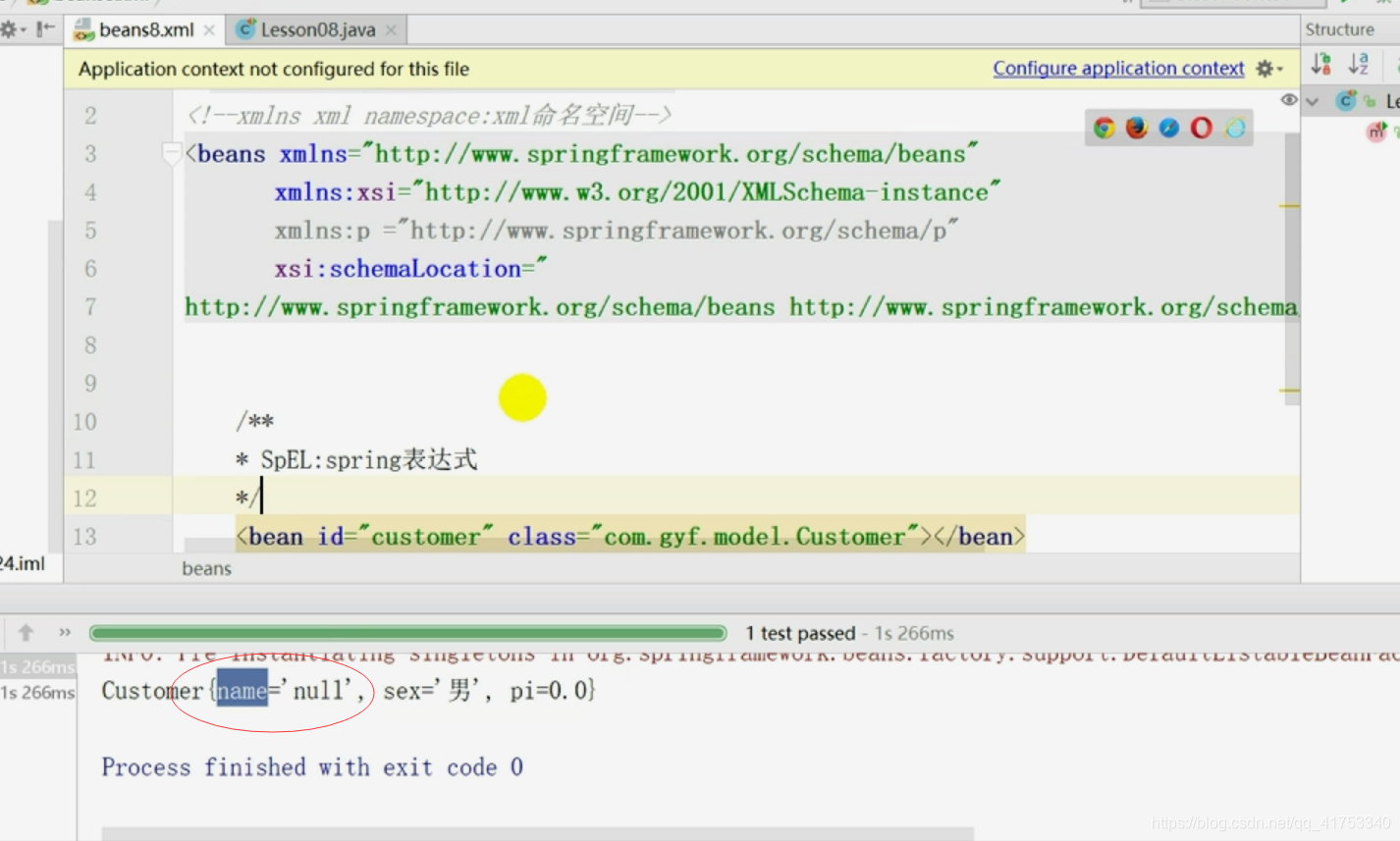Click Configure application context link
This screenshot has height=841, width=1400.
coord(1118,69)
